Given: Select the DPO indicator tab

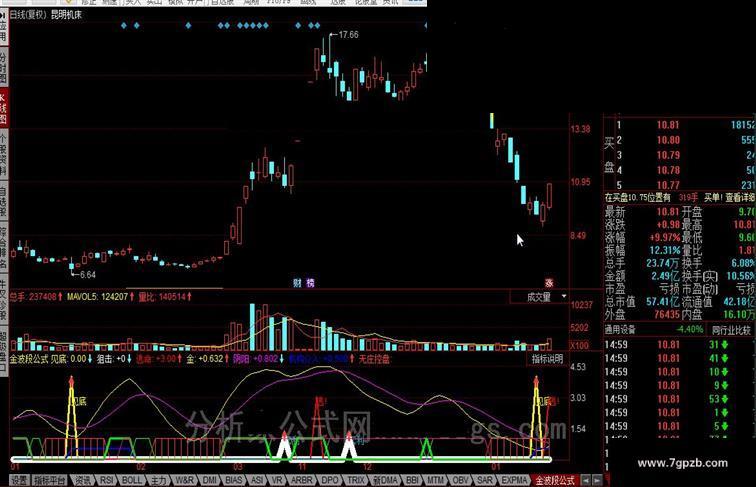Looking at the screenshot, I should point(330,480).
